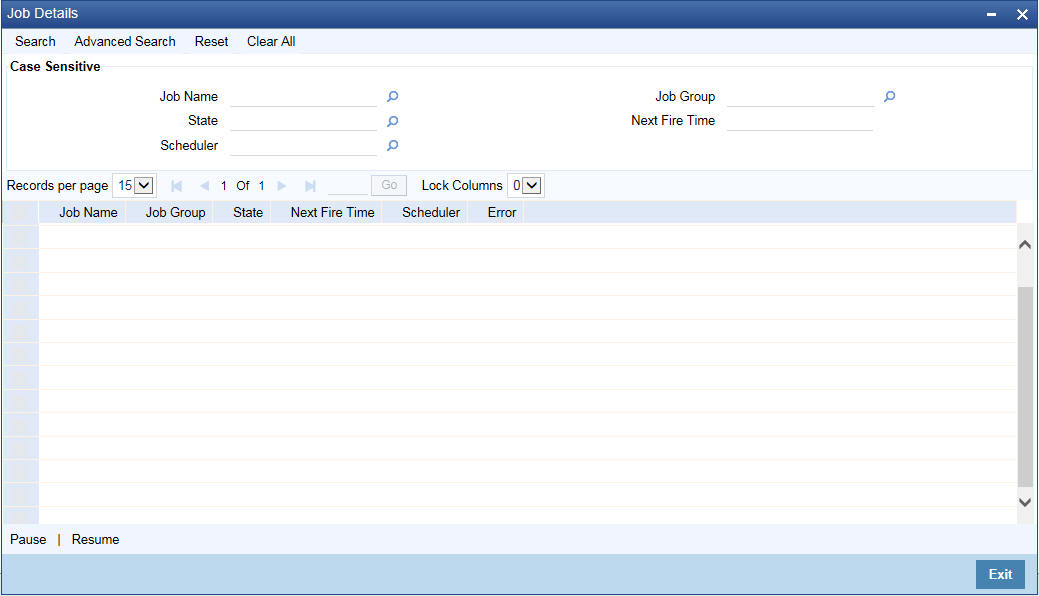Screen dimensions: 1039x596
Task: Click the Resume link
Action: click(x=95, y=540)
